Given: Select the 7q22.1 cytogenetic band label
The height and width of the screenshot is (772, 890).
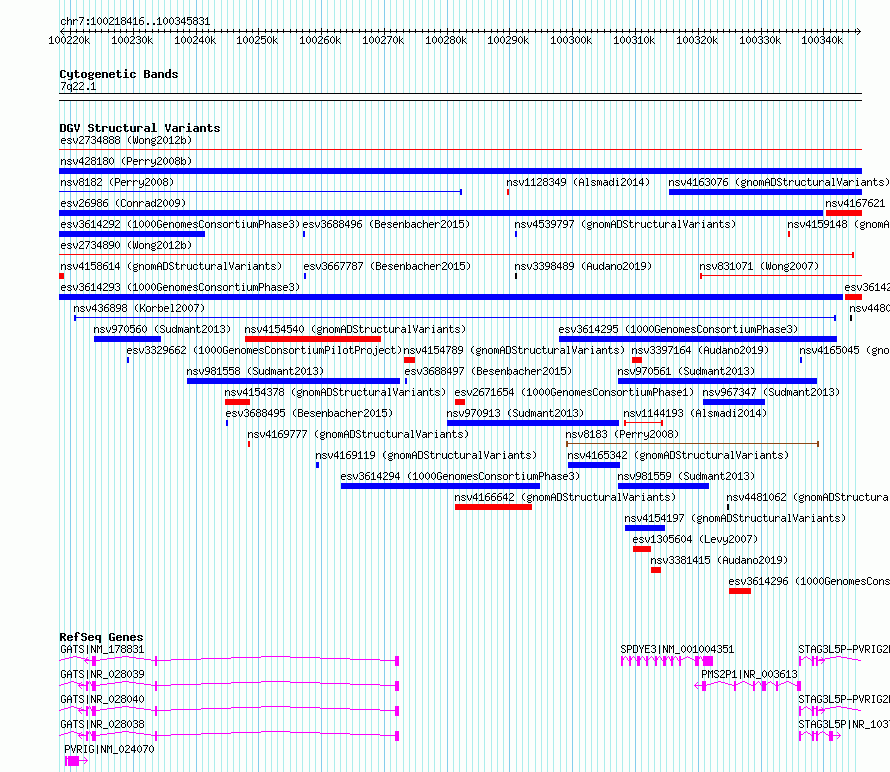Looking at the screenshot, I should pyautogui.click(x=78, y=86).
